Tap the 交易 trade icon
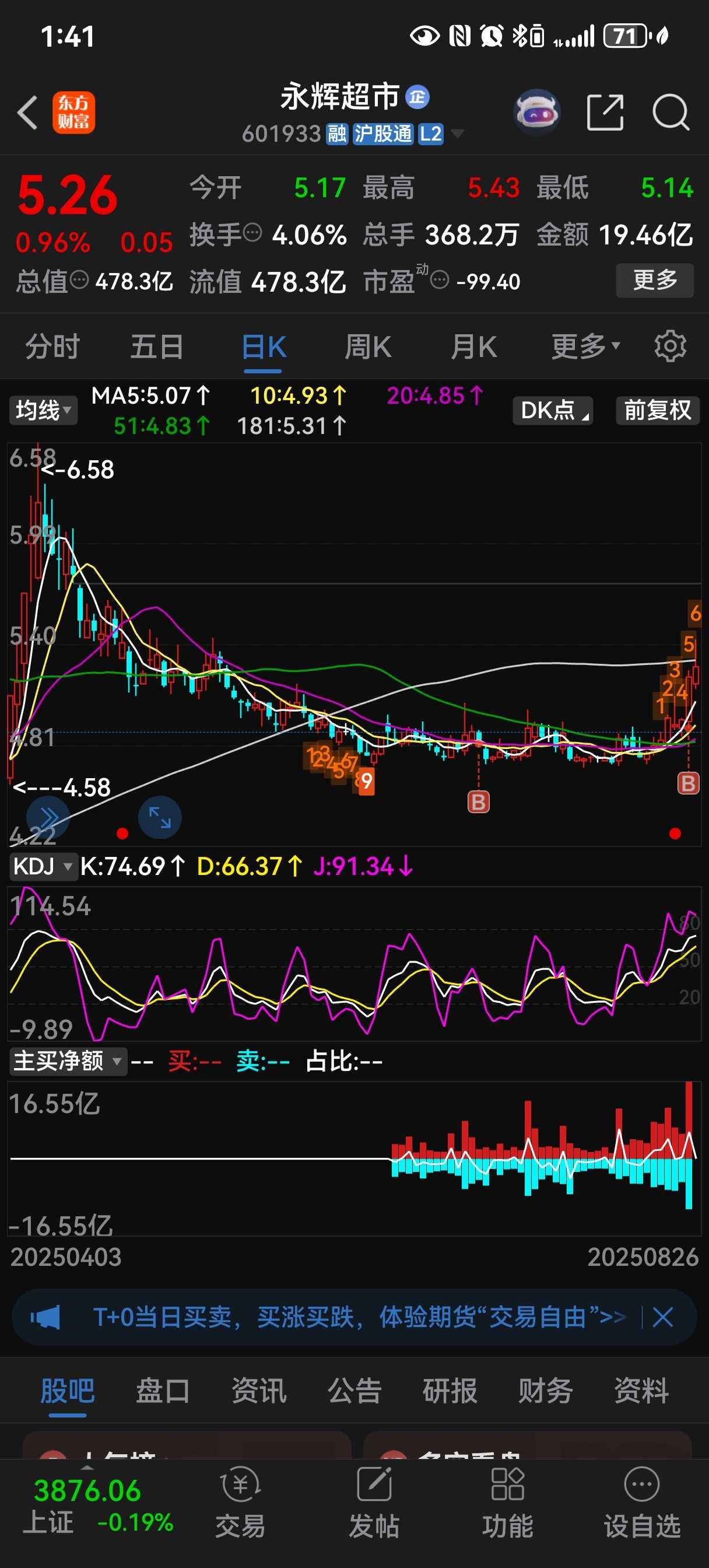The image size is (709, 1568). (240, 1502)
